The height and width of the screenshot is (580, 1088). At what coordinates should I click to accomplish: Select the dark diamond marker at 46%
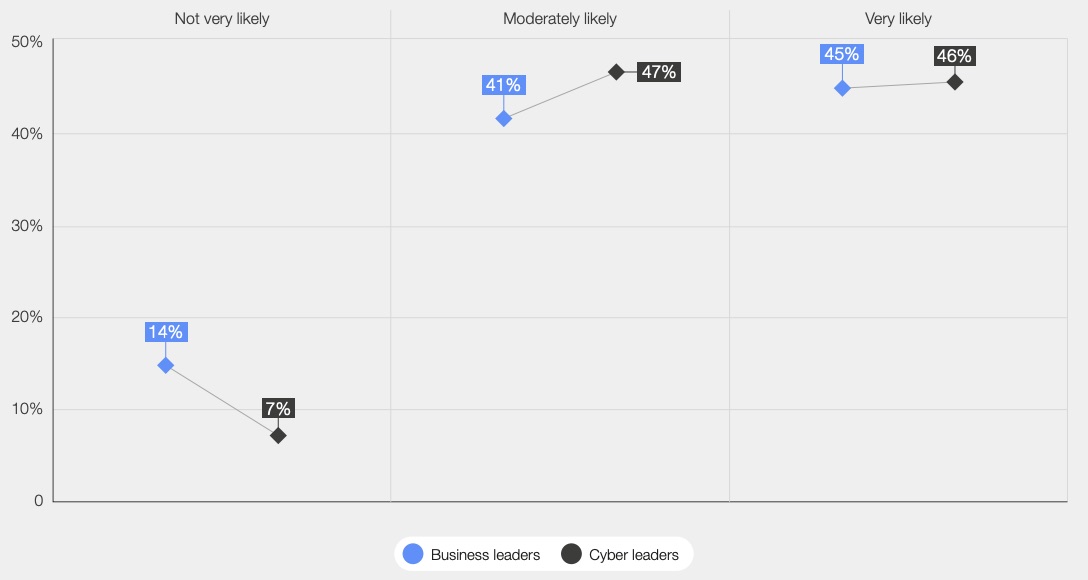[x=955, y=82]
